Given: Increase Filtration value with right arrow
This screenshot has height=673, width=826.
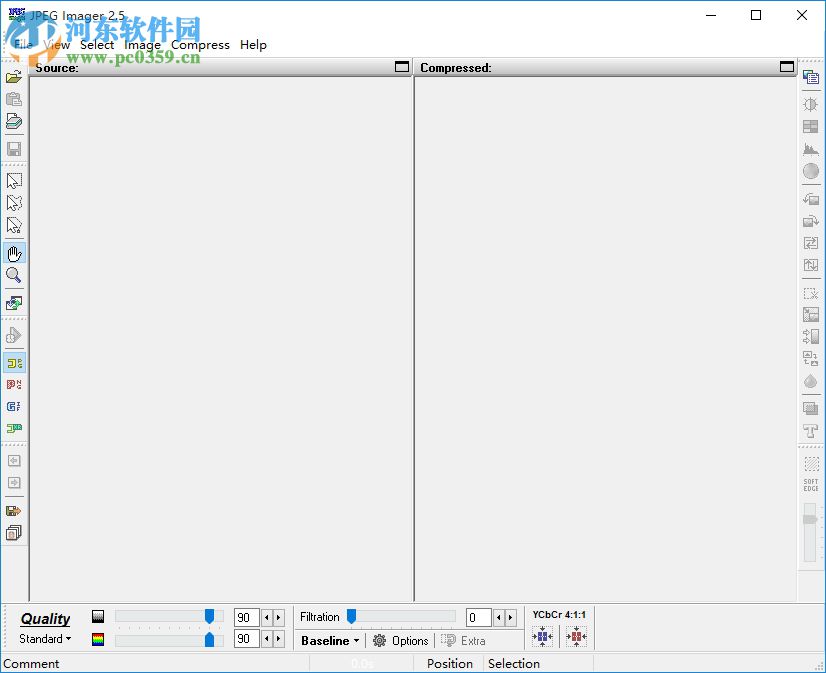Looking at the screenshot, I should [x=510, y=617].
